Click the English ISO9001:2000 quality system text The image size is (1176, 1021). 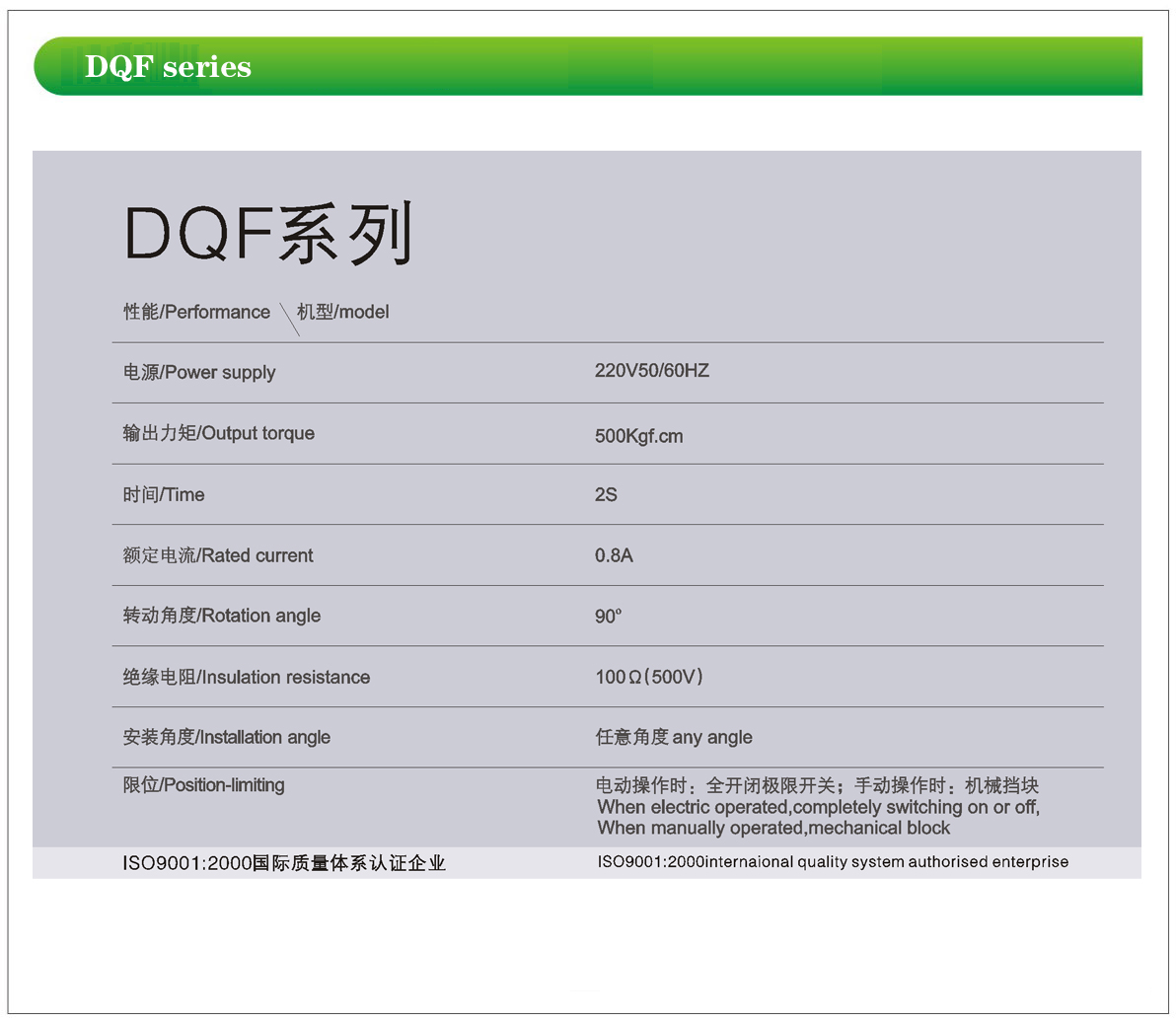click(833, 862)
